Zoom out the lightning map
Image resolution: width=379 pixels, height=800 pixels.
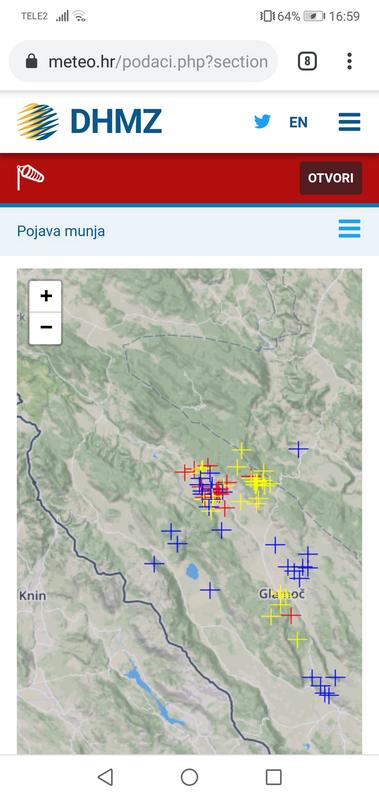(x=46, y=328)
